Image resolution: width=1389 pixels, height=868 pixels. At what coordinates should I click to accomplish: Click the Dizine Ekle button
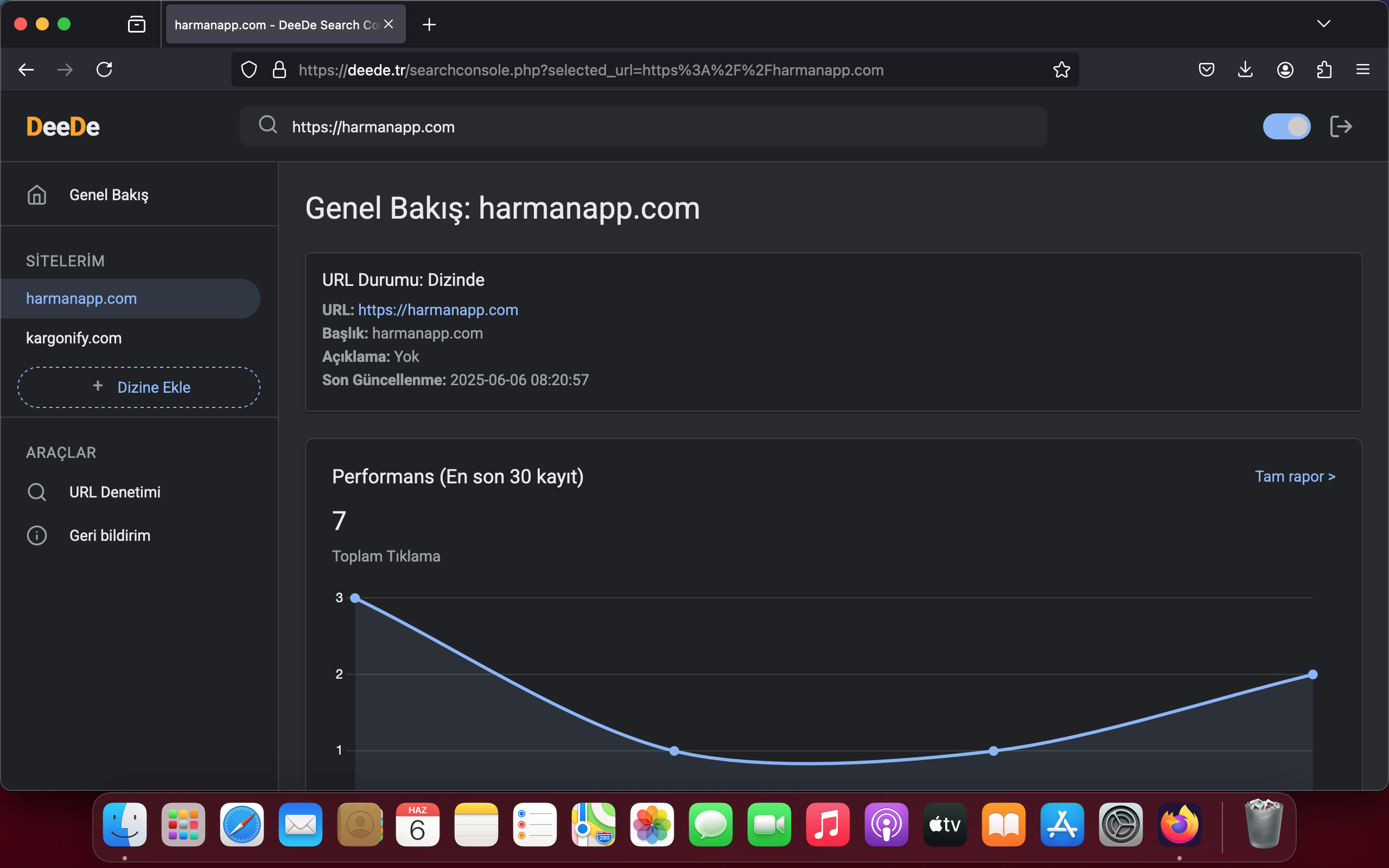139,387
